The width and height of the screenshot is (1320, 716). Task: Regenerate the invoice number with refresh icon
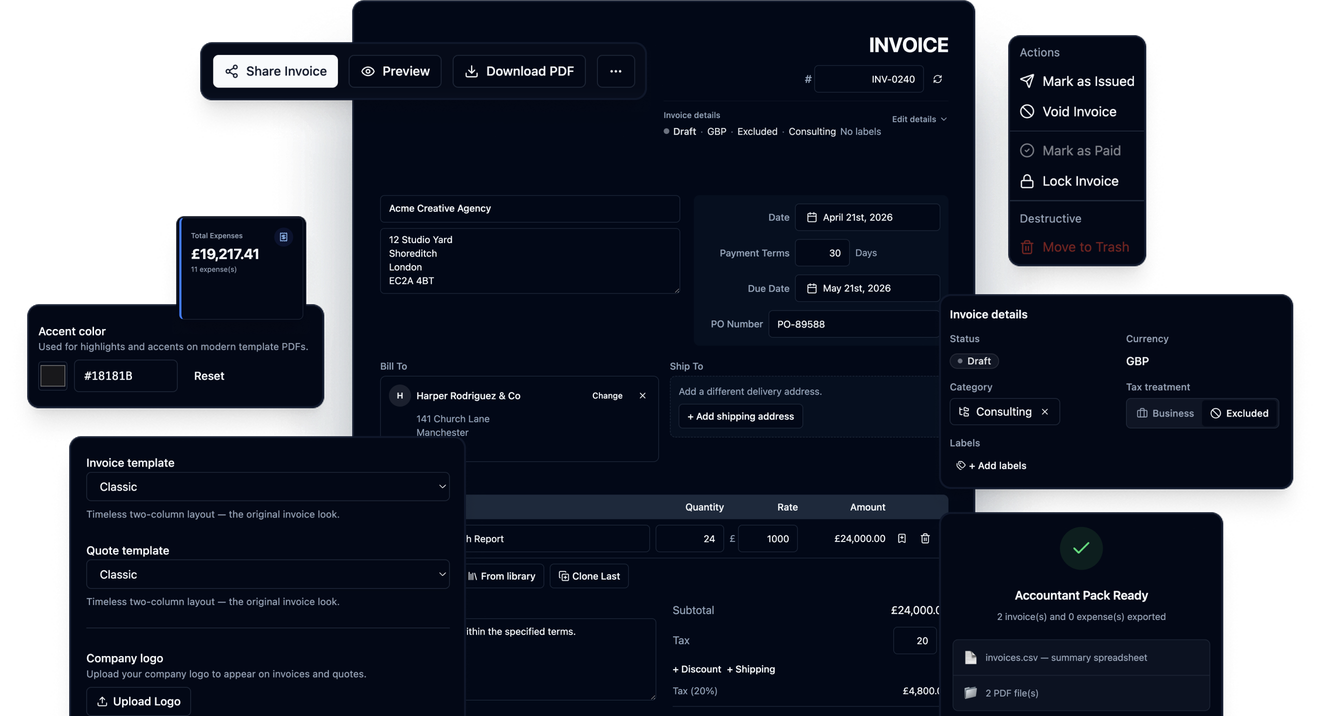click(938, 79)
